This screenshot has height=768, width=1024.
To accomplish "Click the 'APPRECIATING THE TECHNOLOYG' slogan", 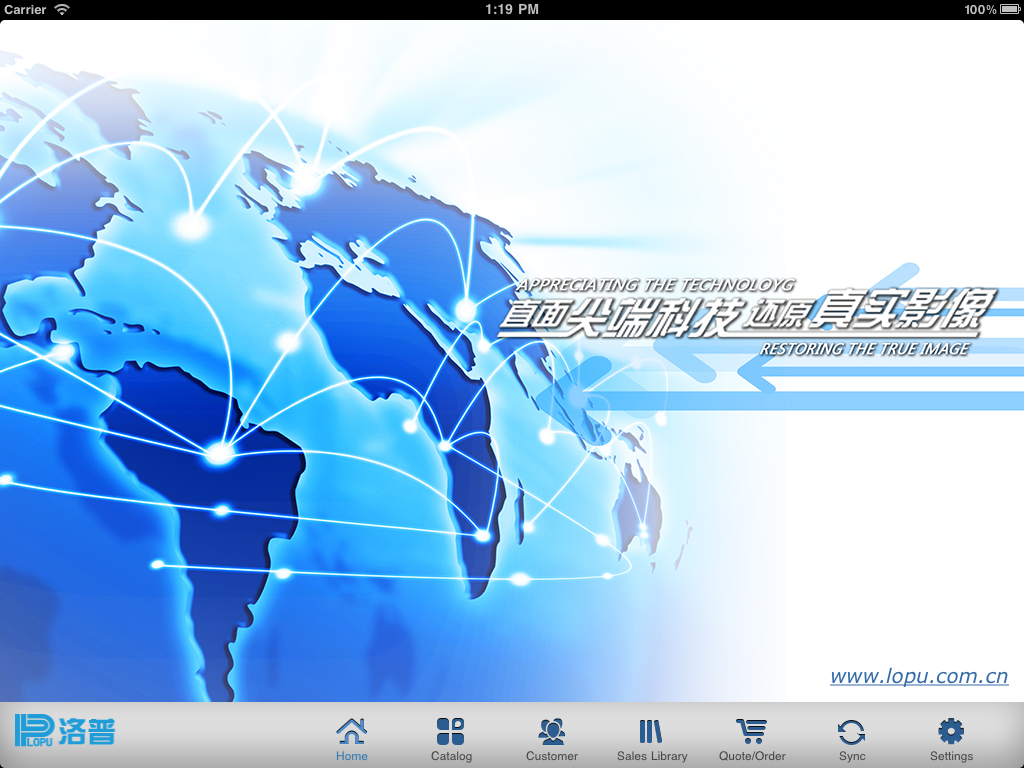I will (x=655, y=285).
